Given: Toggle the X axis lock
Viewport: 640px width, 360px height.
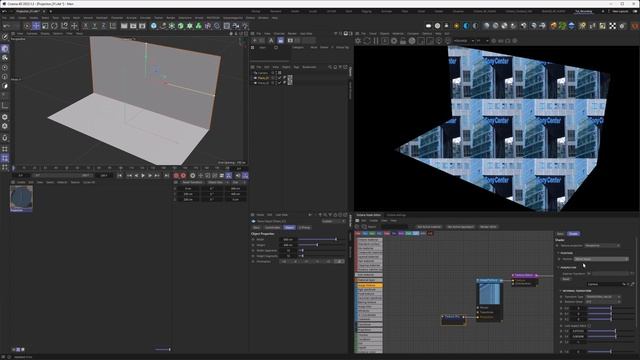Looking at the screenshot, I should (x=85, y=26).
